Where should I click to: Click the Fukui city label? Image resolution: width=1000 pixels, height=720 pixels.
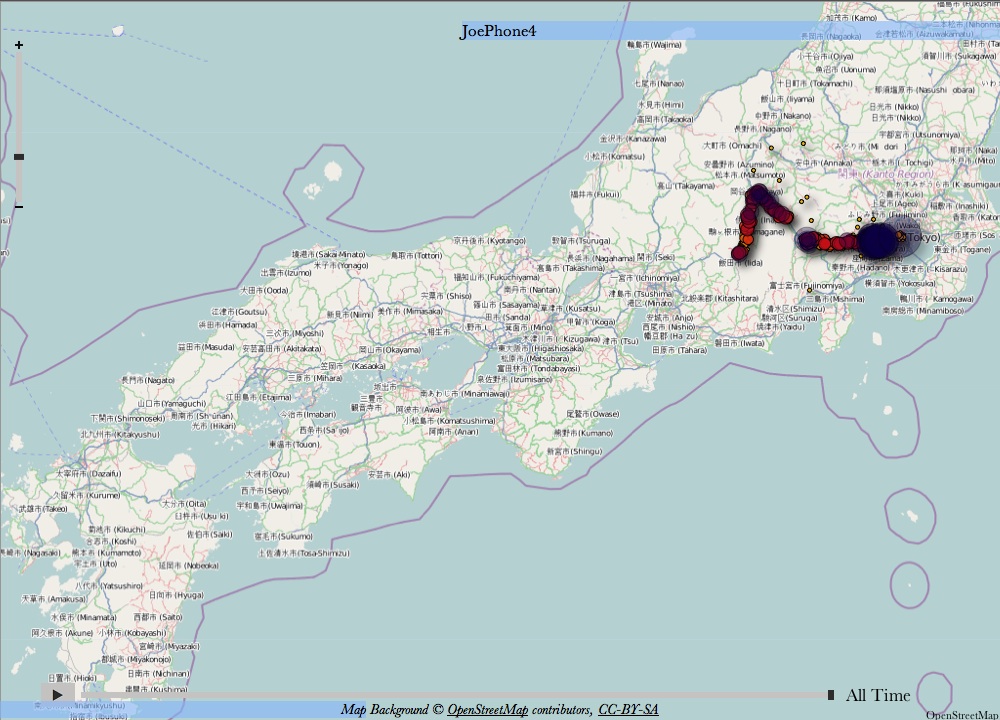point(594,194)
